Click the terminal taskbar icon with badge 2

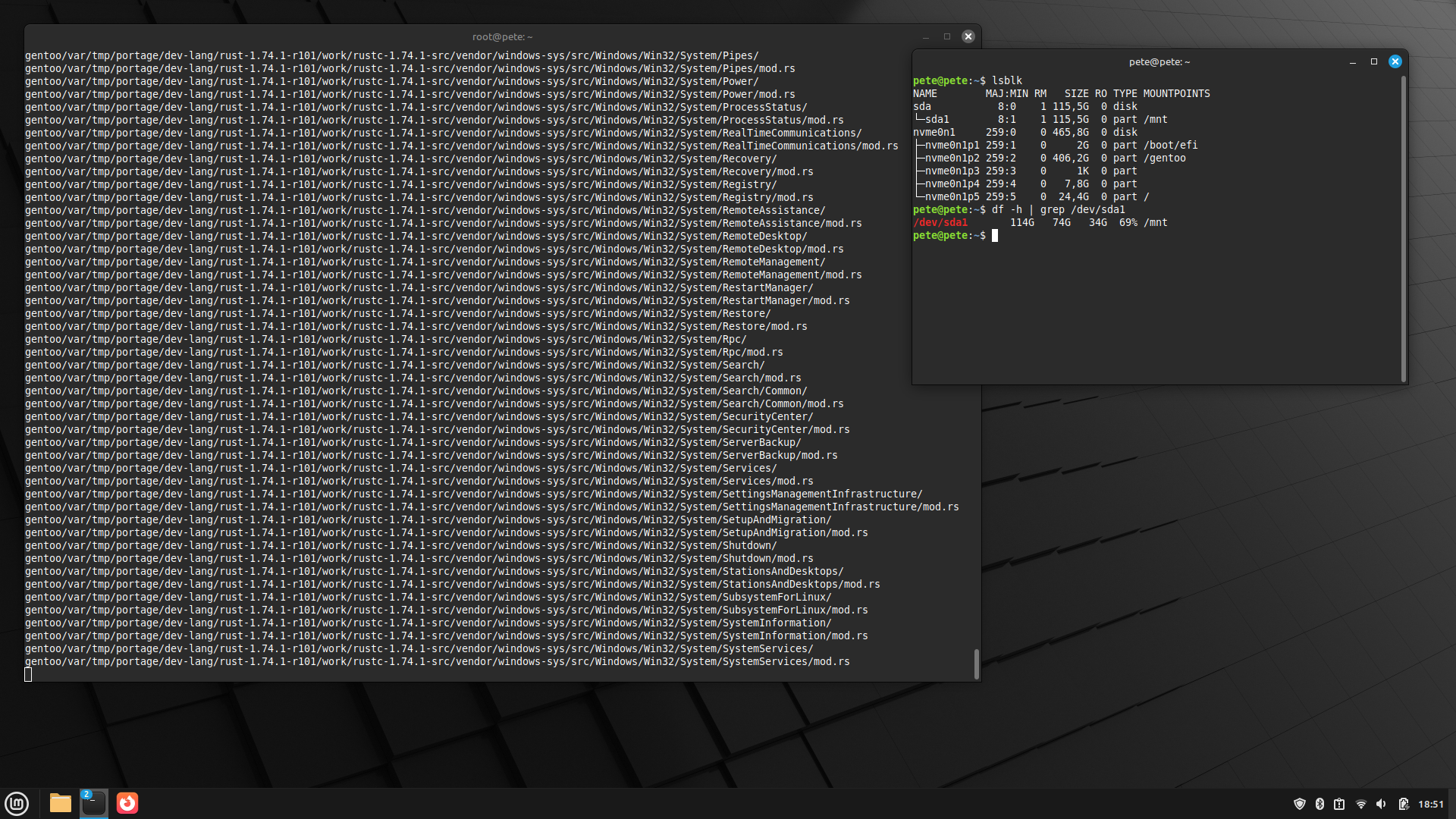click(x=94, y=803)
